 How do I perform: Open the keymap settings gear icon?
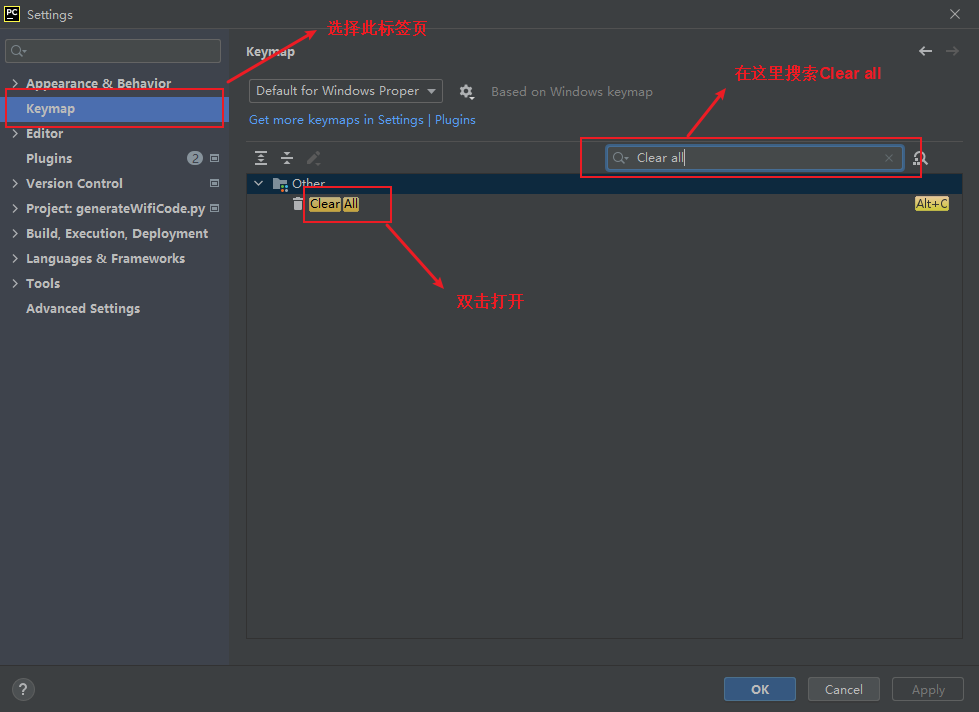(466, 91)
